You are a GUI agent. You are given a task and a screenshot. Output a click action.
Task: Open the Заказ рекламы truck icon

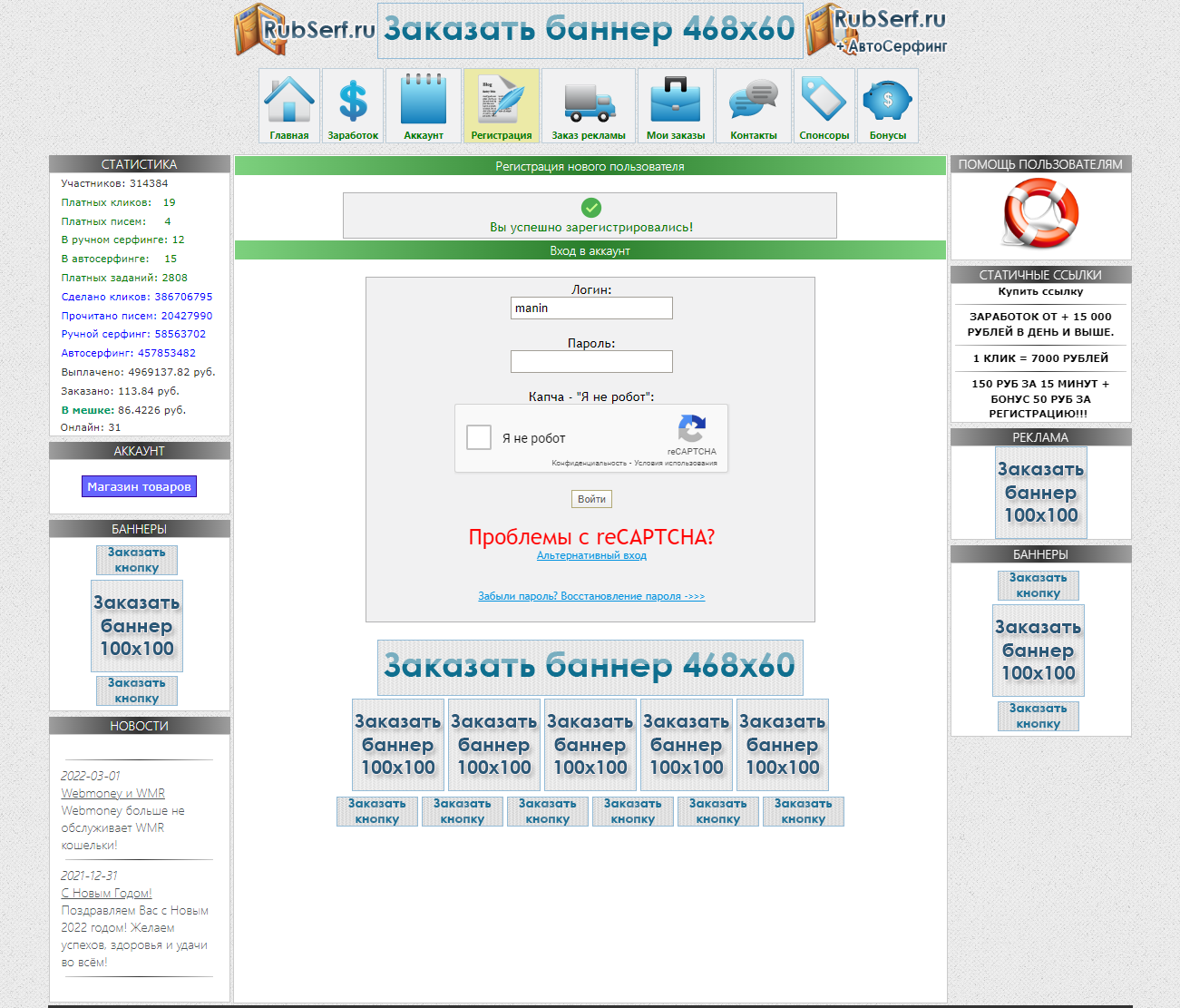pos(589,106)
